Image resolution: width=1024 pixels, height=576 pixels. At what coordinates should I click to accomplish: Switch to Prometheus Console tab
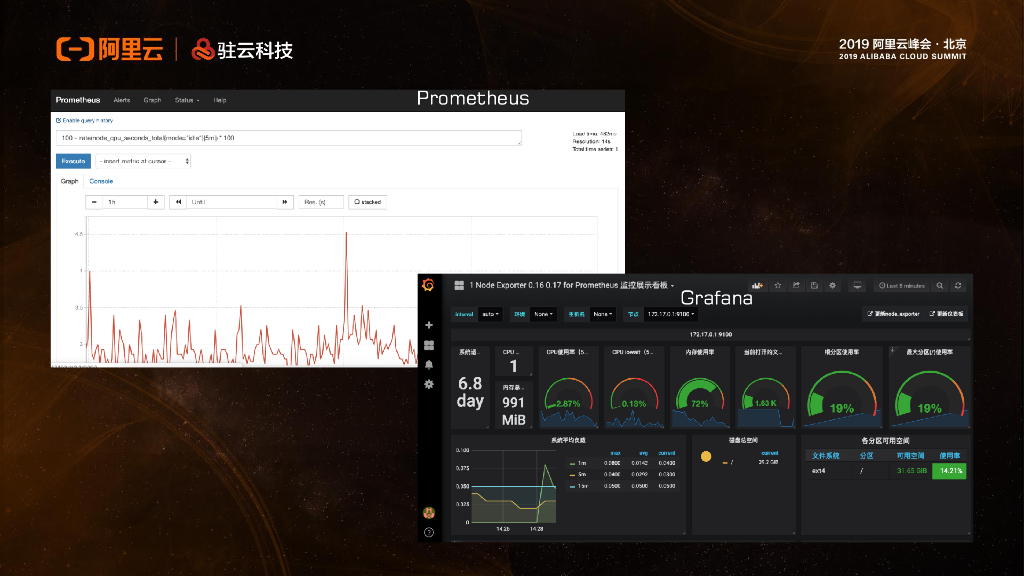pos(101,181)
